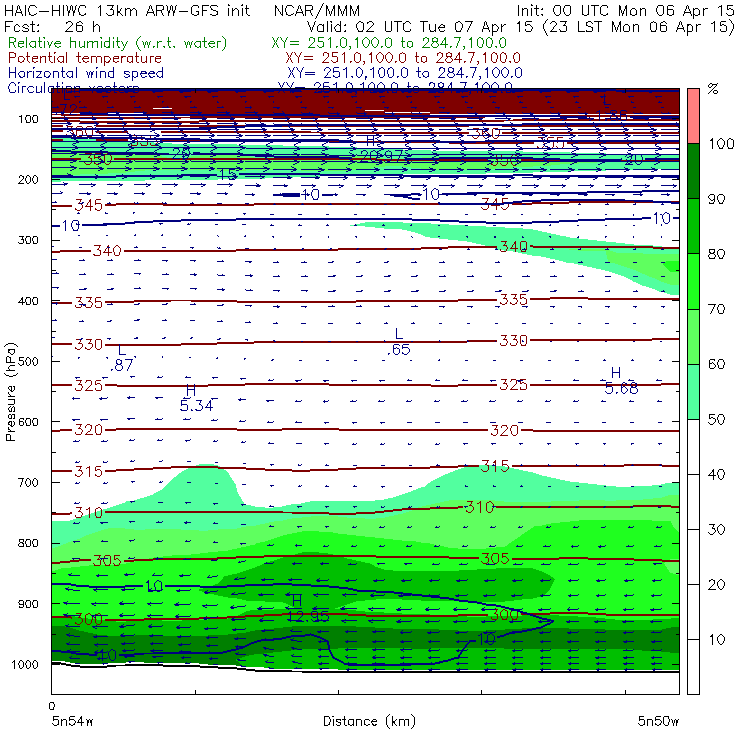
Task: Click the colorbar "90" value label
Action: coord(716,199)
